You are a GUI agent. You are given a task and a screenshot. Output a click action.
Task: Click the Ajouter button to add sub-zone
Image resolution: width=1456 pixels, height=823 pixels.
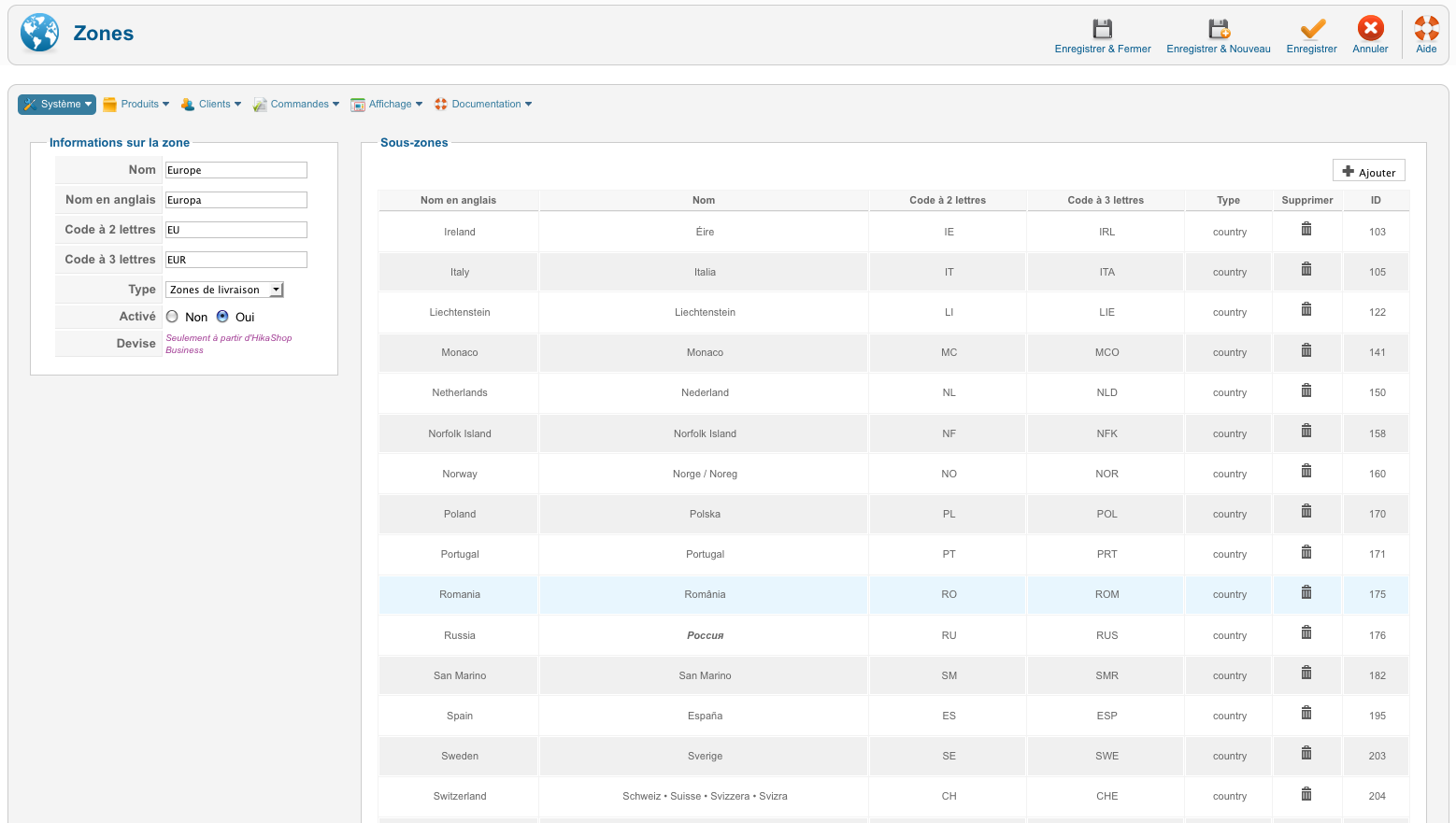(x=1368, y=172)
